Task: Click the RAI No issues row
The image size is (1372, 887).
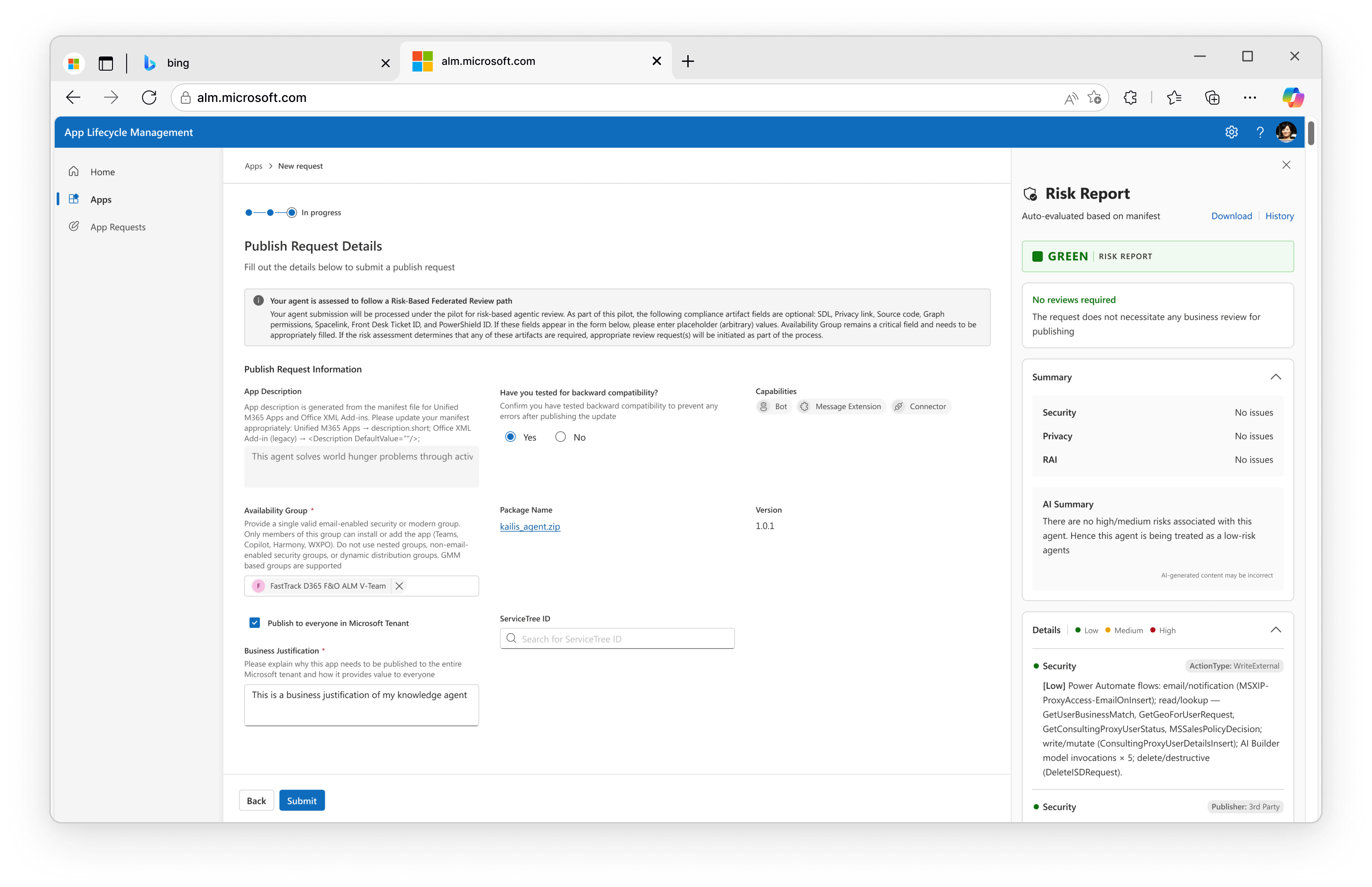Action: click(x=1157, y=460)
